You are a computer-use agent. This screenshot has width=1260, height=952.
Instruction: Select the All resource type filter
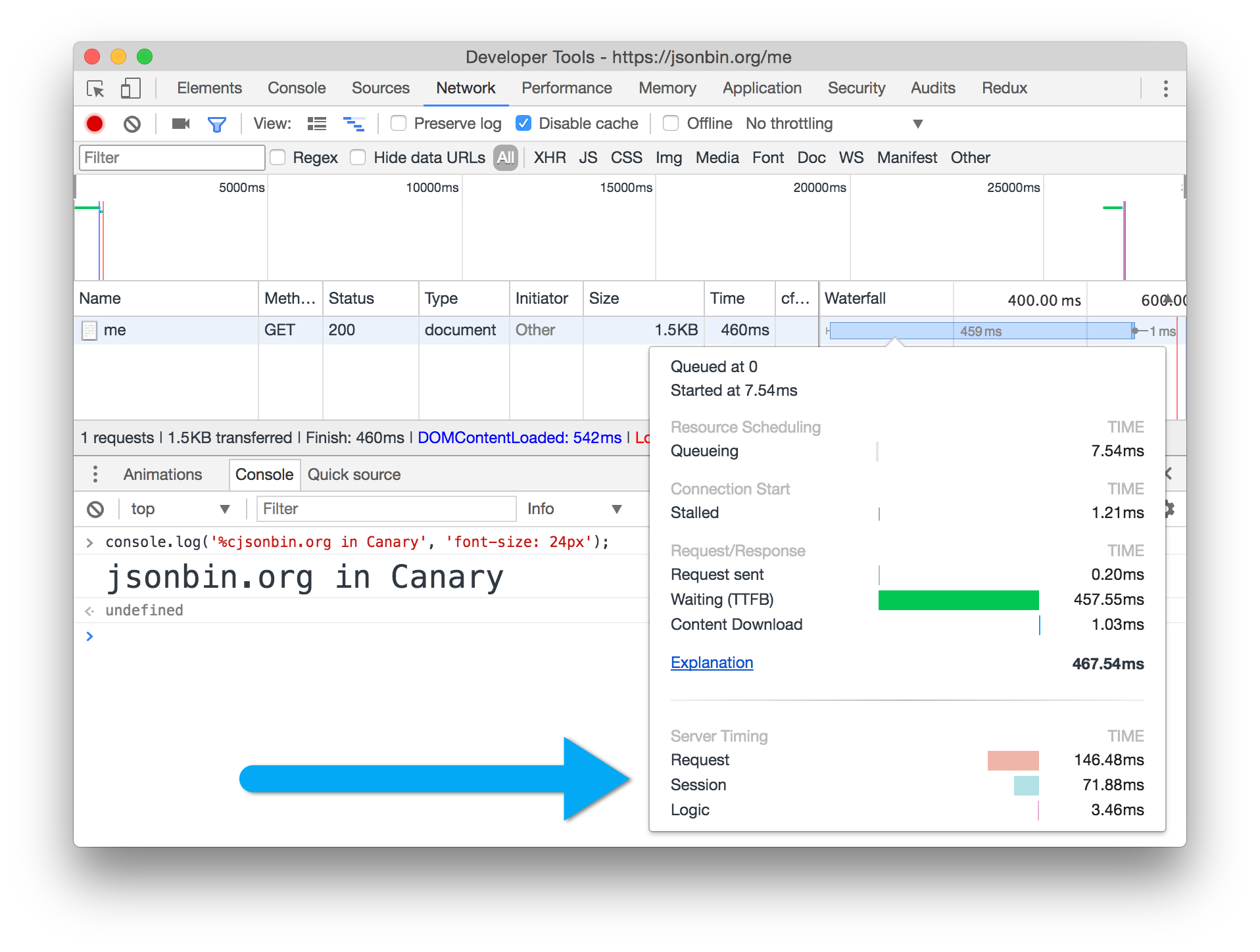click(x=506, y=158)
